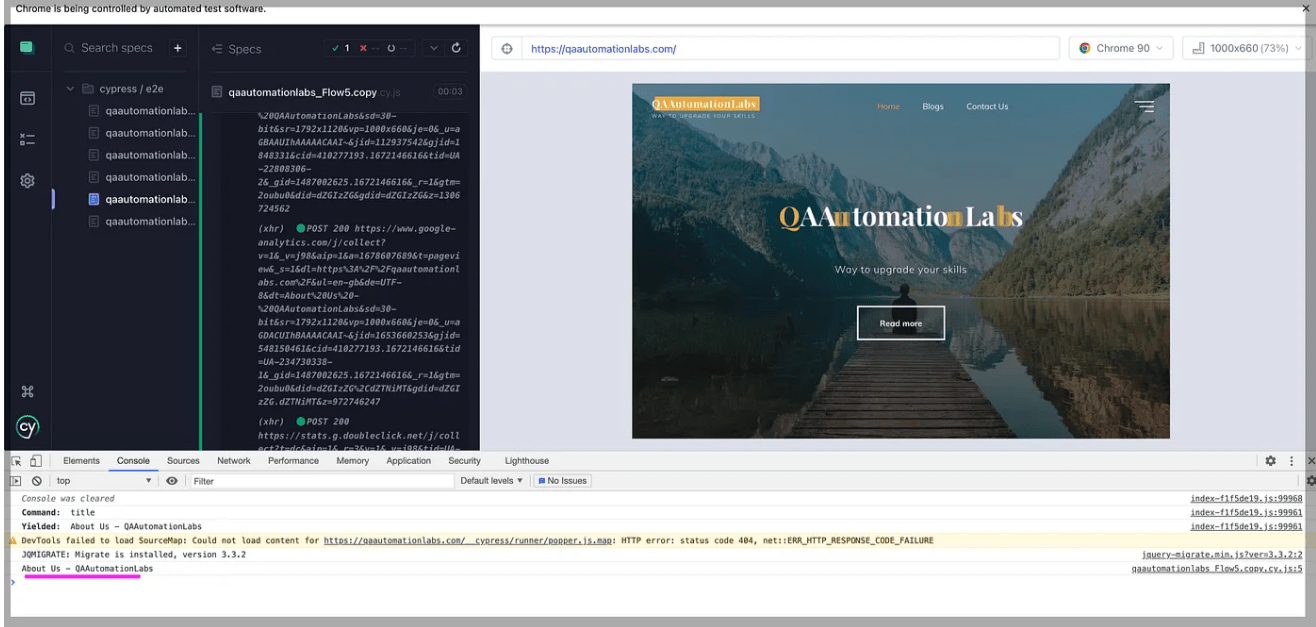Expand the test options chevron beside rerun
This screenshot has width=1316, height=627.
[x=434, y=48]
